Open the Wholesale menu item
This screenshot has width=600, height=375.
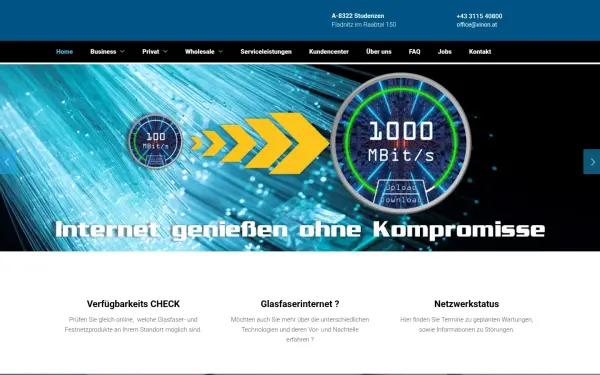[x=199, y=52]
